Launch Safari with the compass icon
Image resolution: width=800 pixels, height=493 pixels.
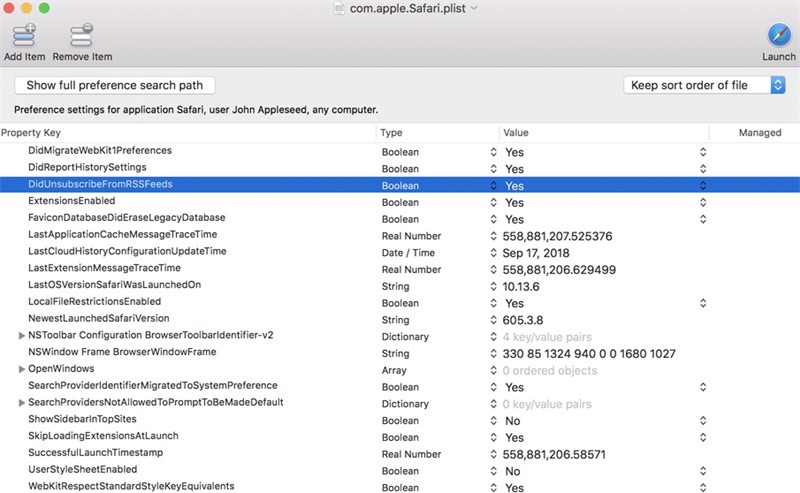coord(779,35)
